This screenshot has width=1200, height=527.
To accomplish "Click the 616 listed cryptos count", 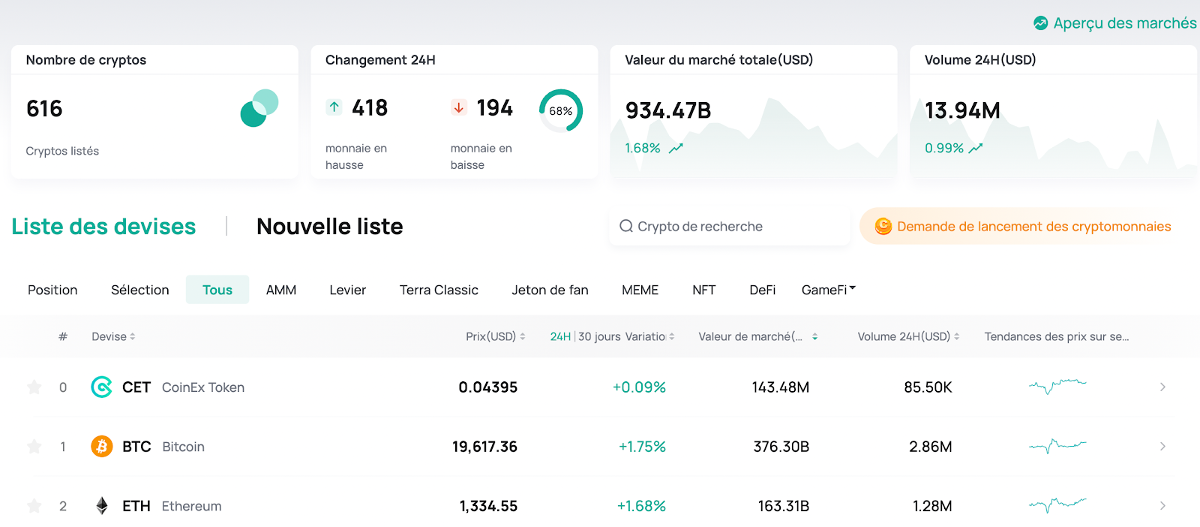I will pyautogui.click(x=44, y=109).
